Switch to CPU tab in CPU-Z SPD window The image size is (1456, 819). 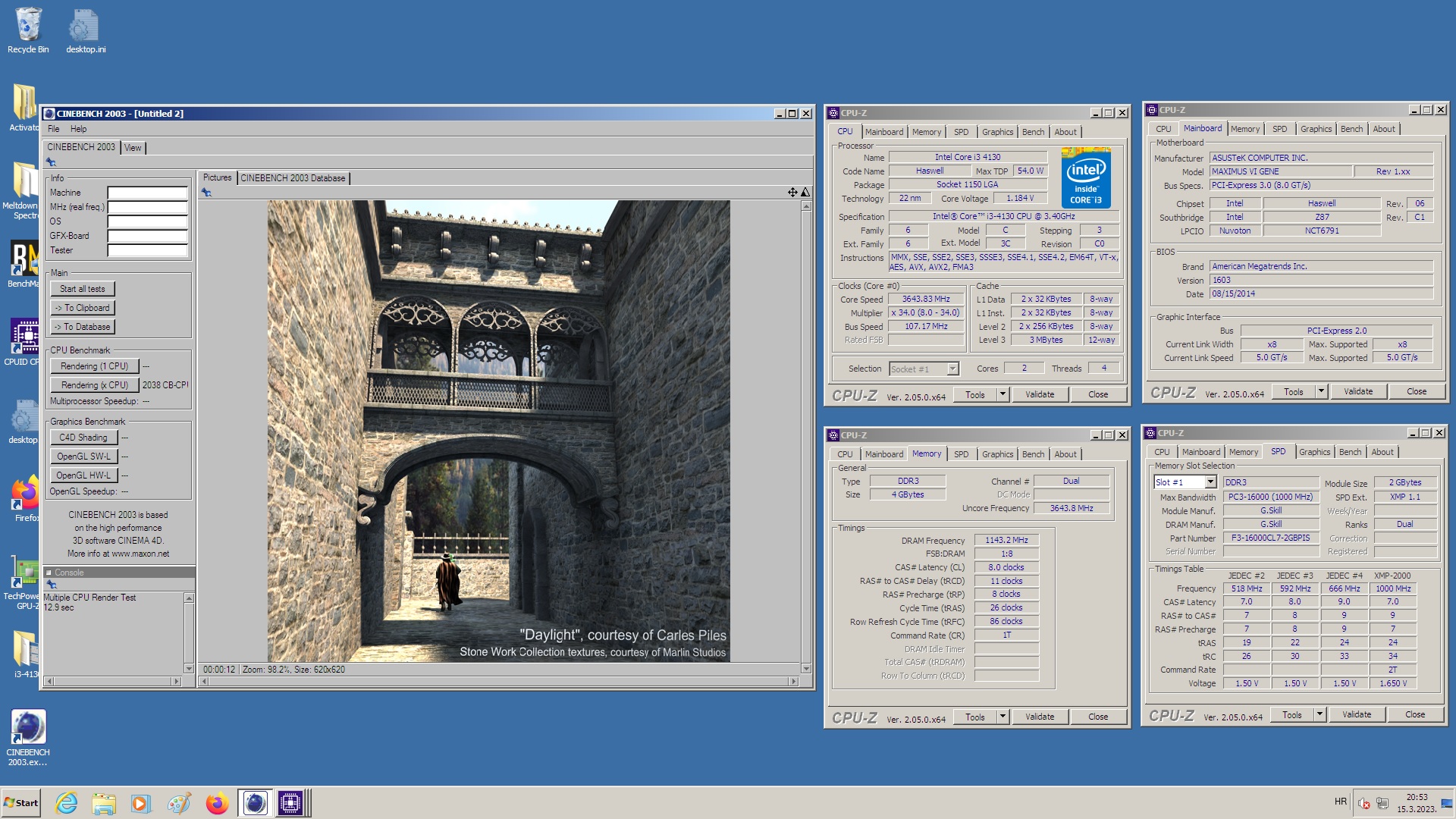1162,452
